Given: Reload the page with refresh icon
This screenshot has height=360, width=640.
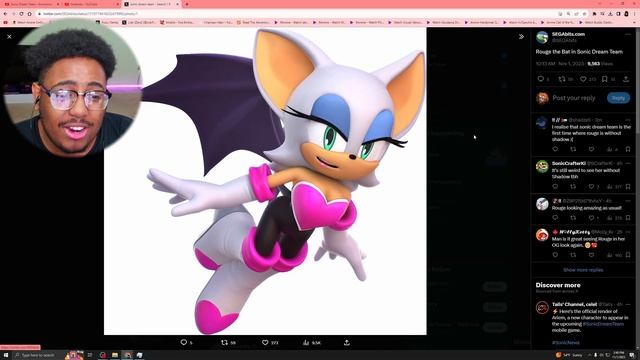Looking at the screenshot, I should pos(21,13).
